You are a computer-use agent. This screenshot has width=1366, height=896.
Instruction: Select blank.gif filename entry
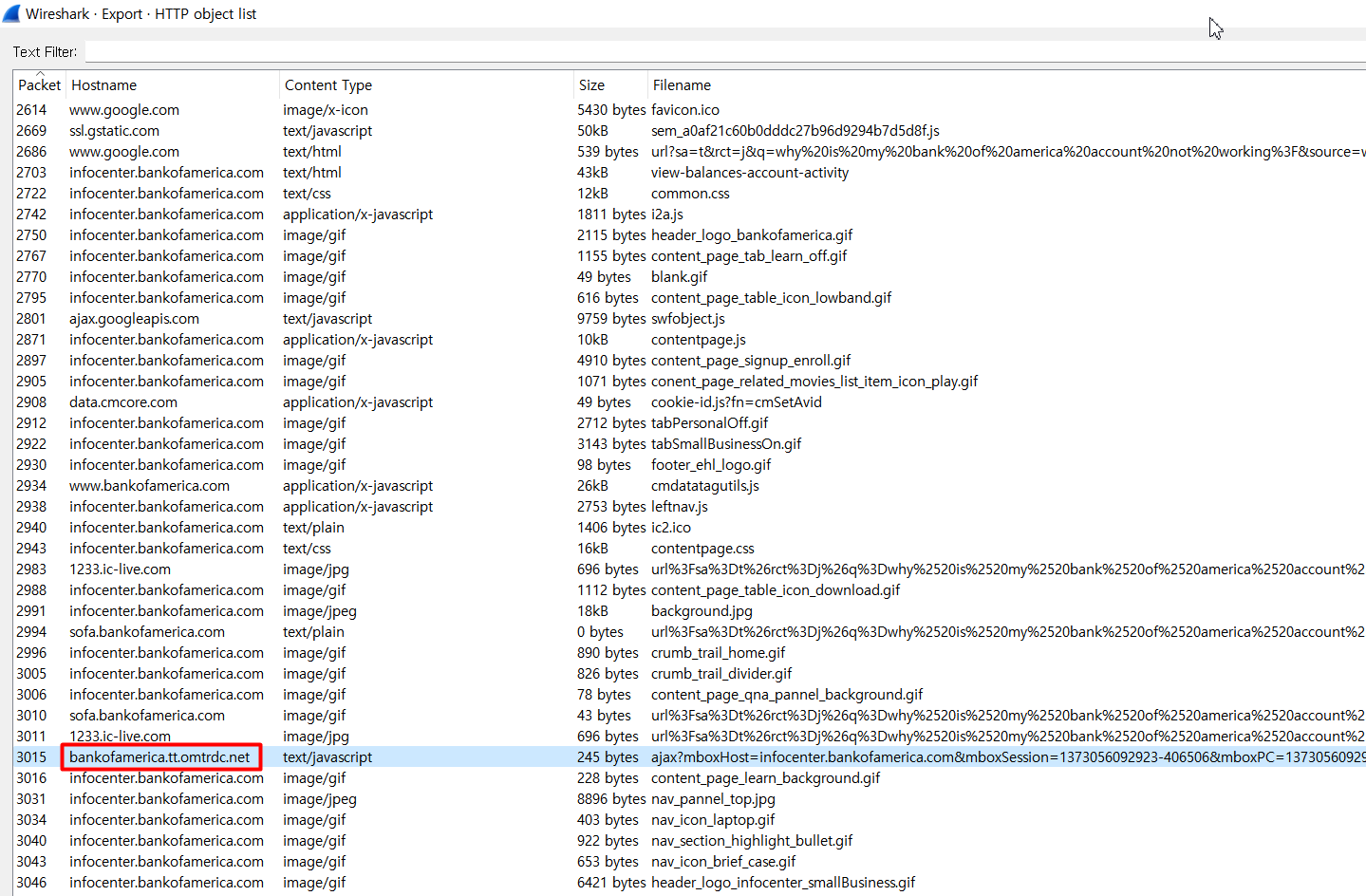(680, 277)
